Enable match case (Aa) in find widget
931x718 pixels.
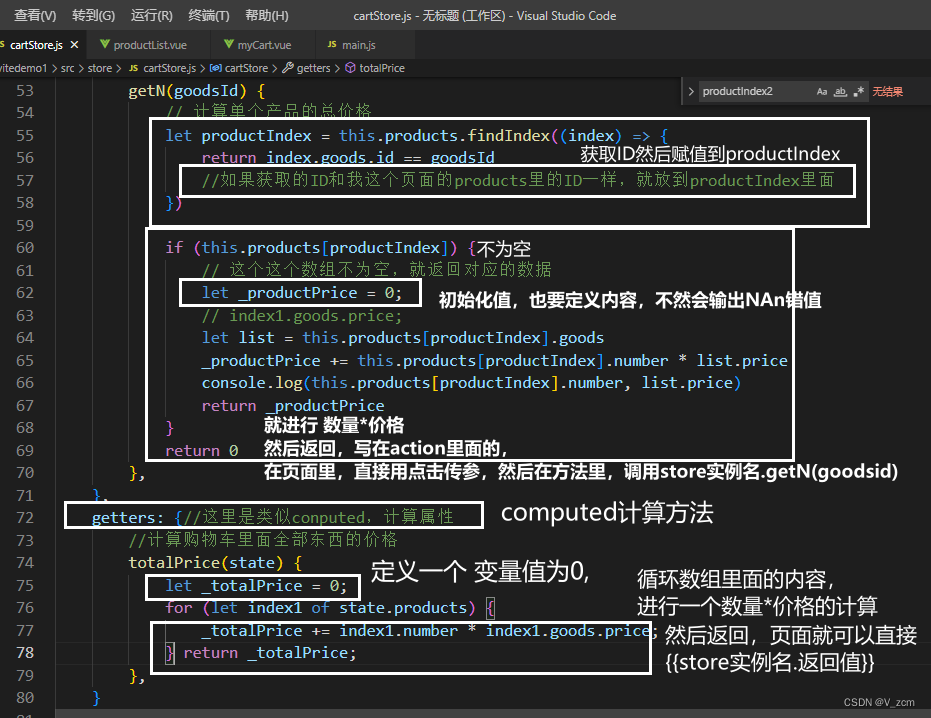[821, 91]
